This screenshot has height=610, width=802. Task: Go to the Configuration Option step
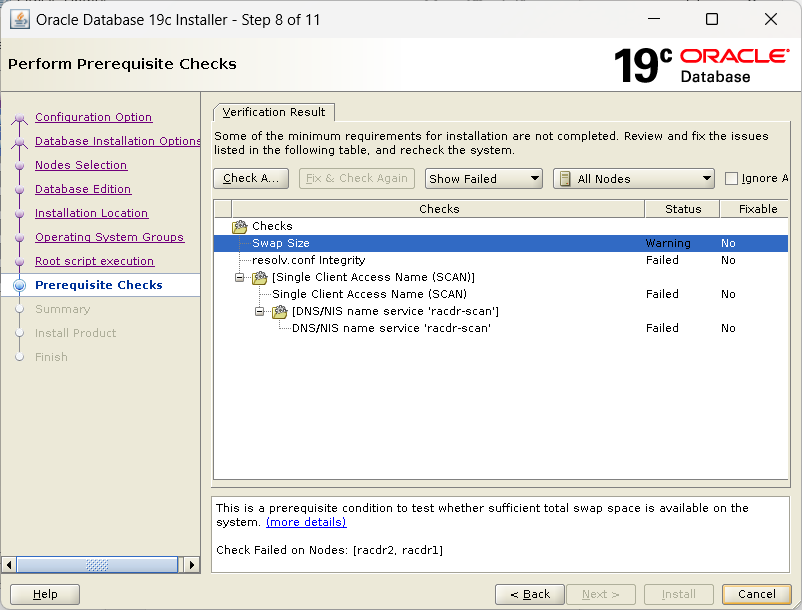94,117
